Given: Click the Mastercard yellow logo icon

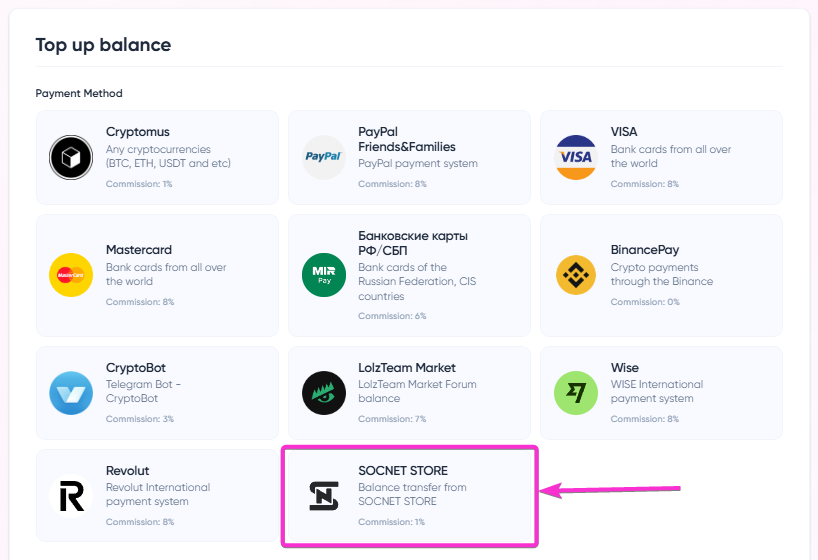Looking at the screenshot, I should (x=71, y=275).
